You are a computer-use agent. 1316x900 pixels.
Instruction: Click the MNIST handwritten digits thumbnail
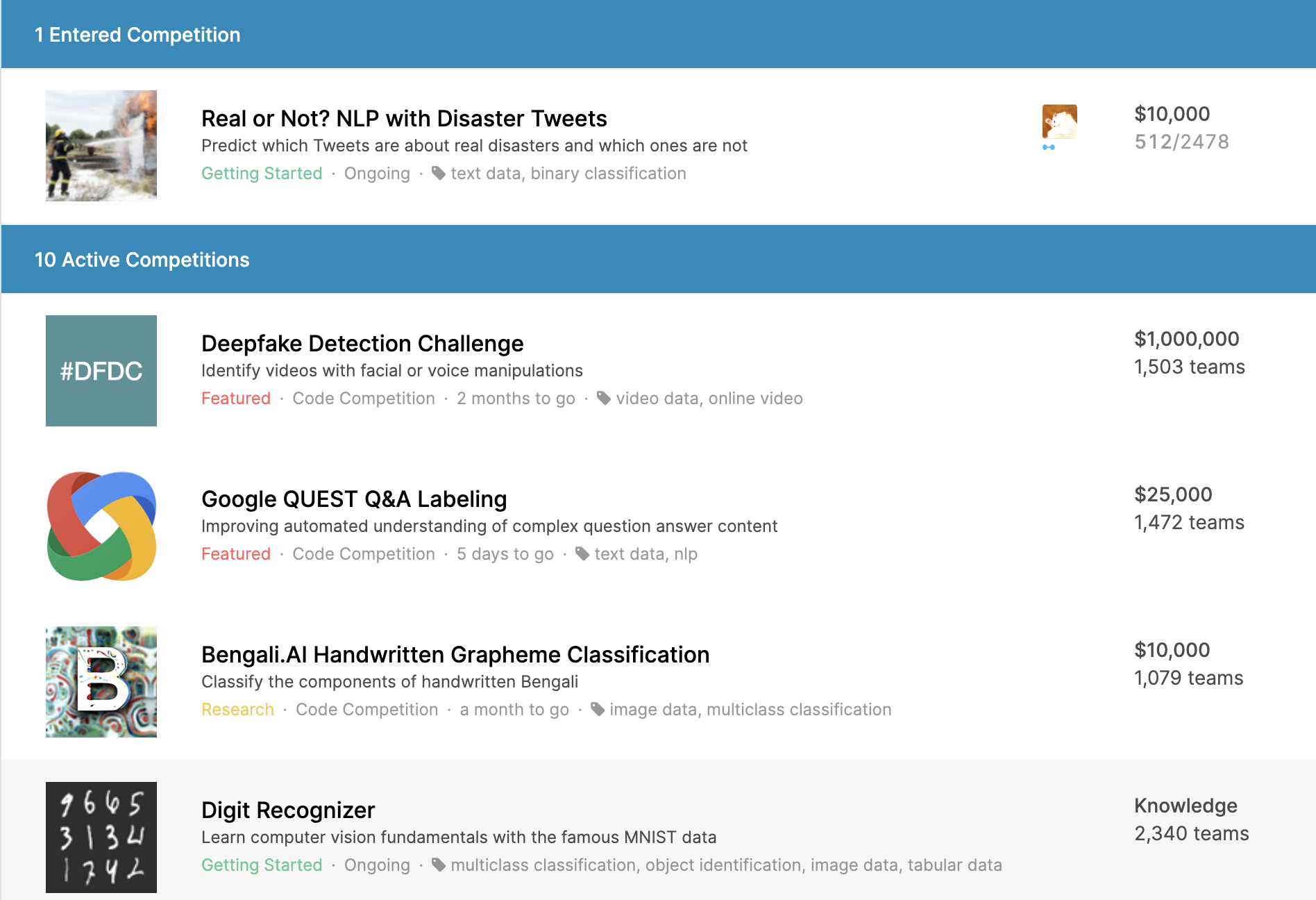[x=101, y=837]
